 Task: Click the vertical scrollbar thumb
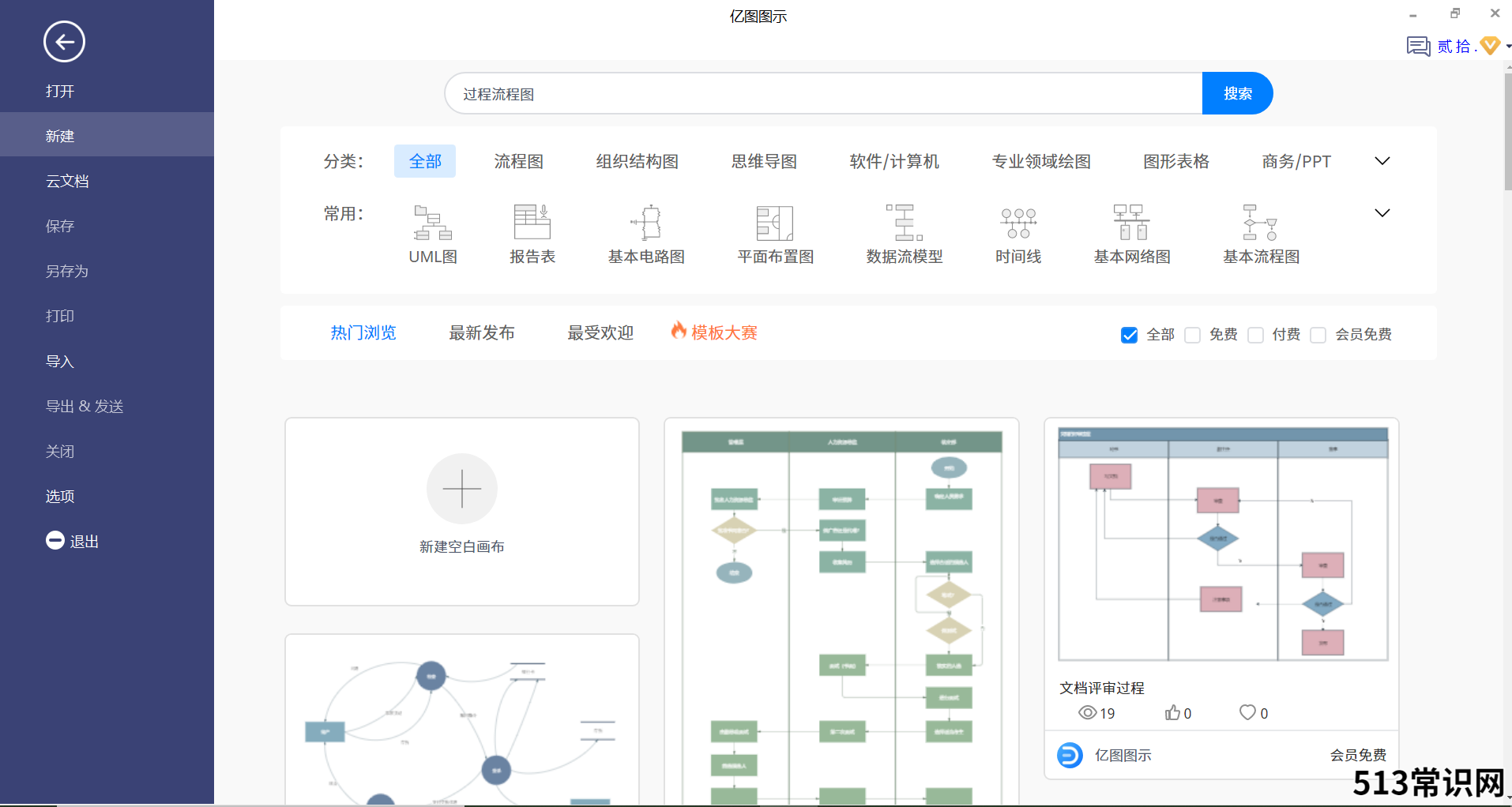click(x=1507, y=132)
